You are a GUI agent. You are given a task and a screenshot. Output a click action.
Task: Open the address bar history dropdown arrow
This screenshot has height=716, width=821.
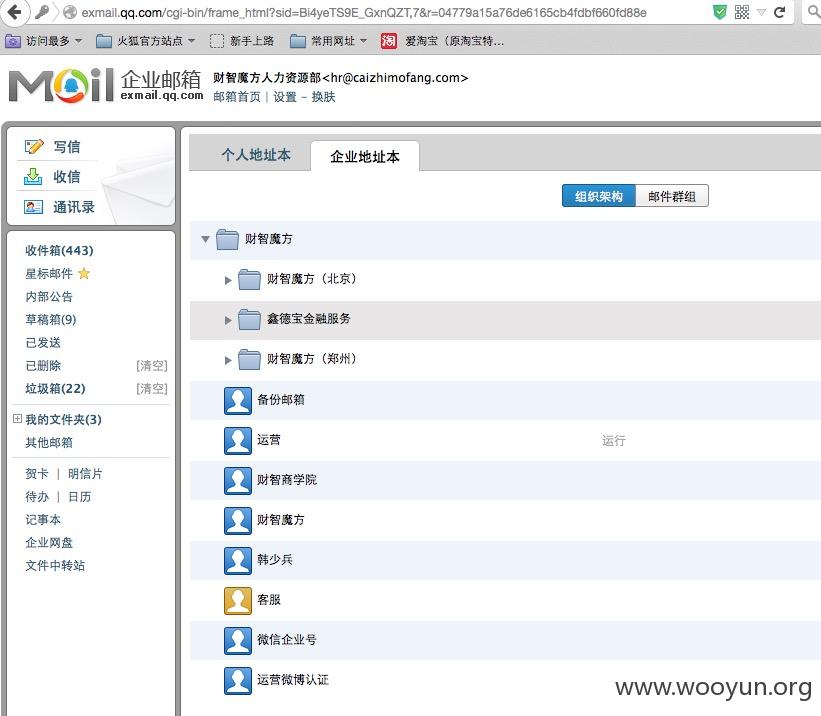(761, 12)
